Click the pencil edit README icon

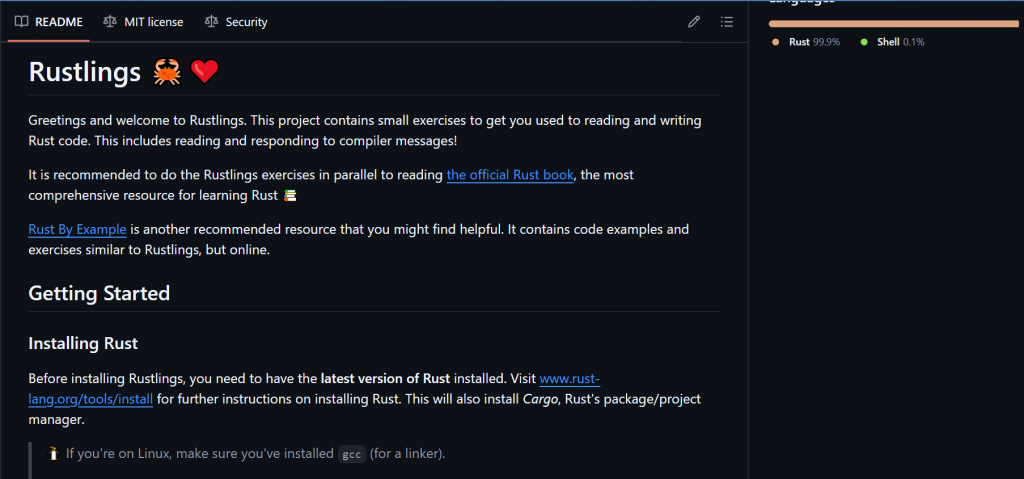(x=694, y=22)
